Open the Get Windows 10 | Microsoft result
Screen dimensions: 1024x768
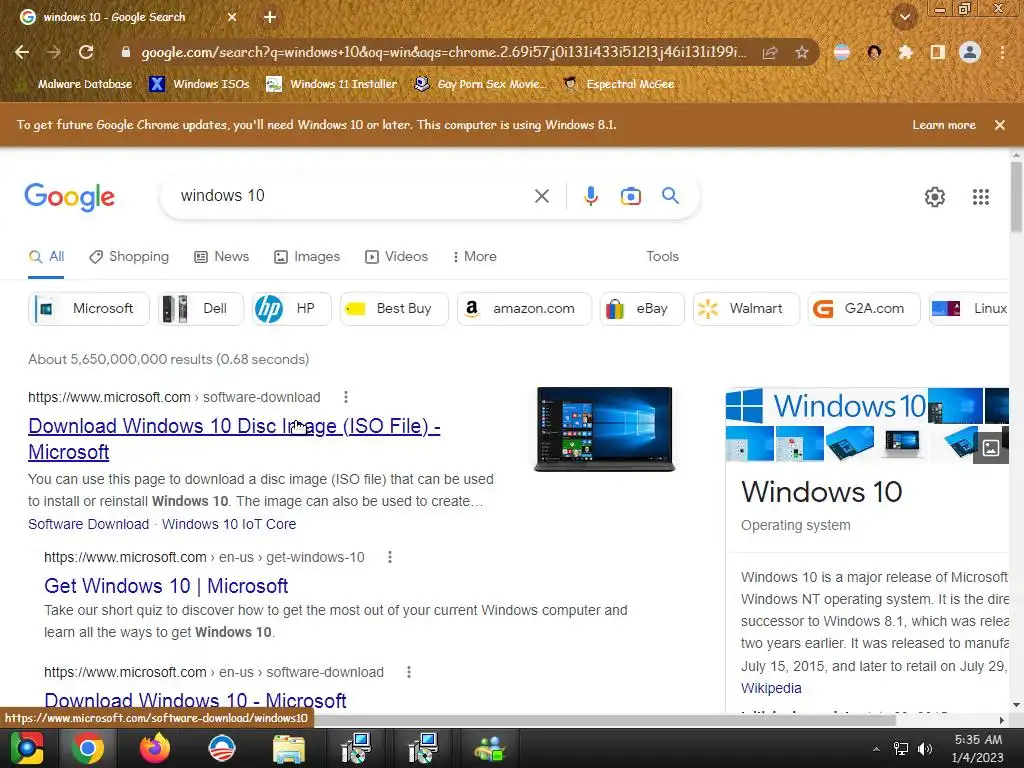coord(166,586)
